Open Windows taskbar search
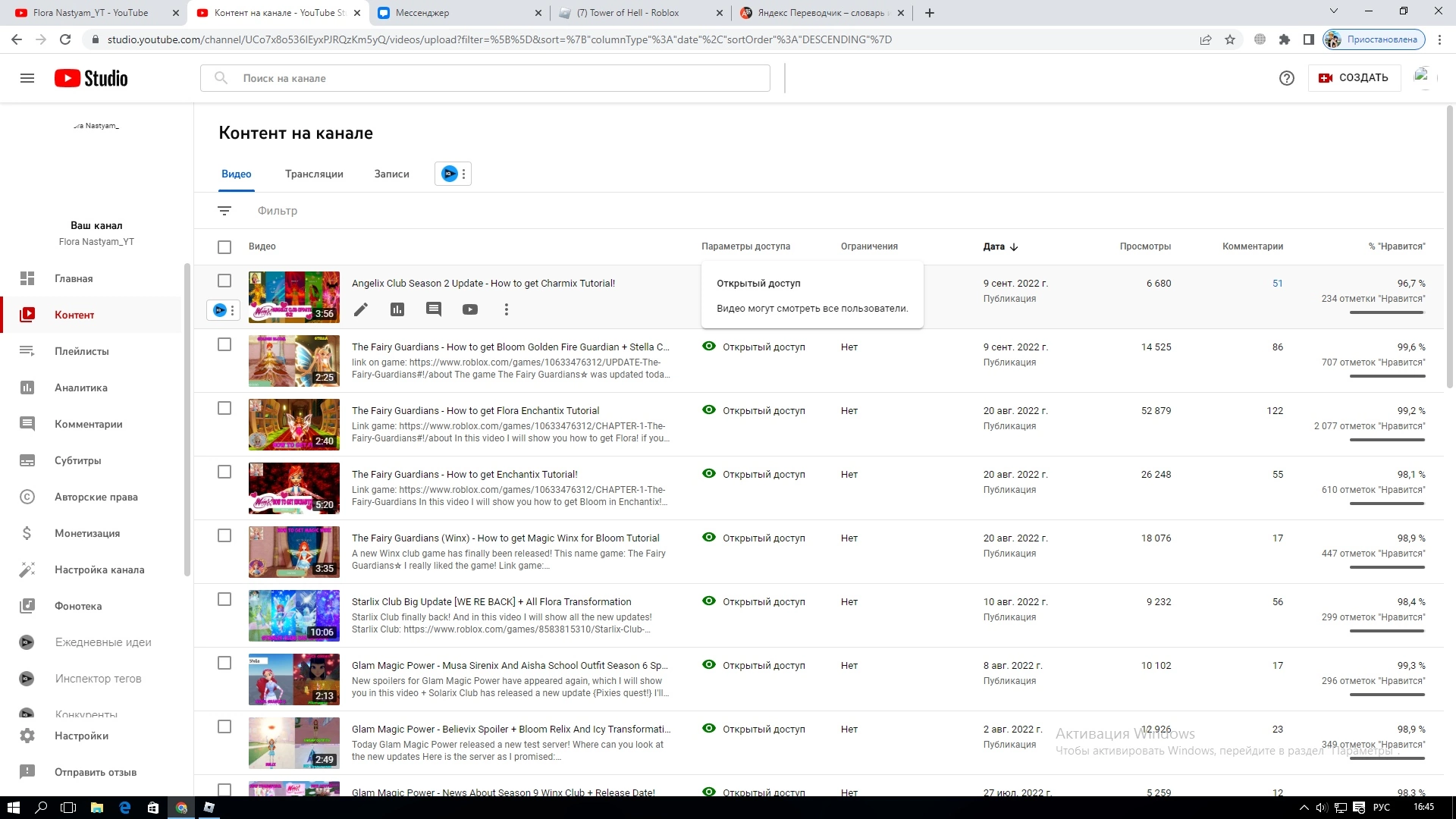This screenshot has width=1456, height=819. click(x=42, y=808)
